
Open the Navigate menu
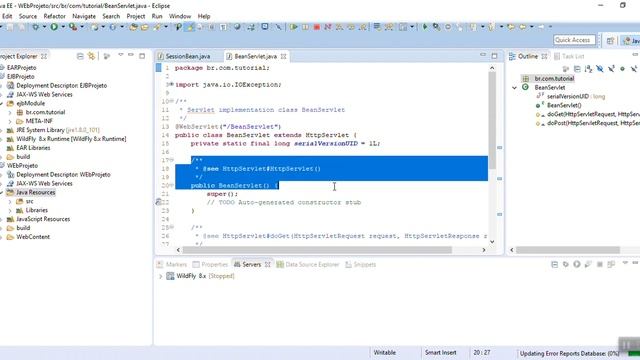(84, 16)
